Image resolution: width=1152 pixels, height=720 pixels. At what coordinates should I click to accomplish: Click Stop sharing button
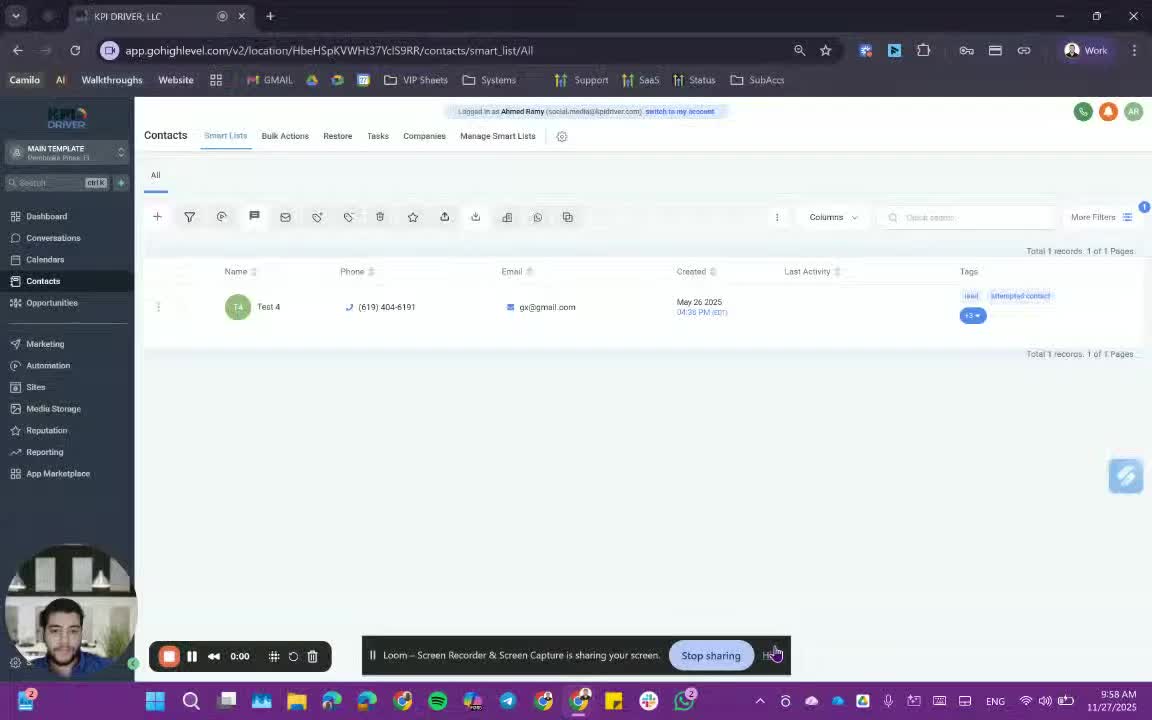(710, 655)
